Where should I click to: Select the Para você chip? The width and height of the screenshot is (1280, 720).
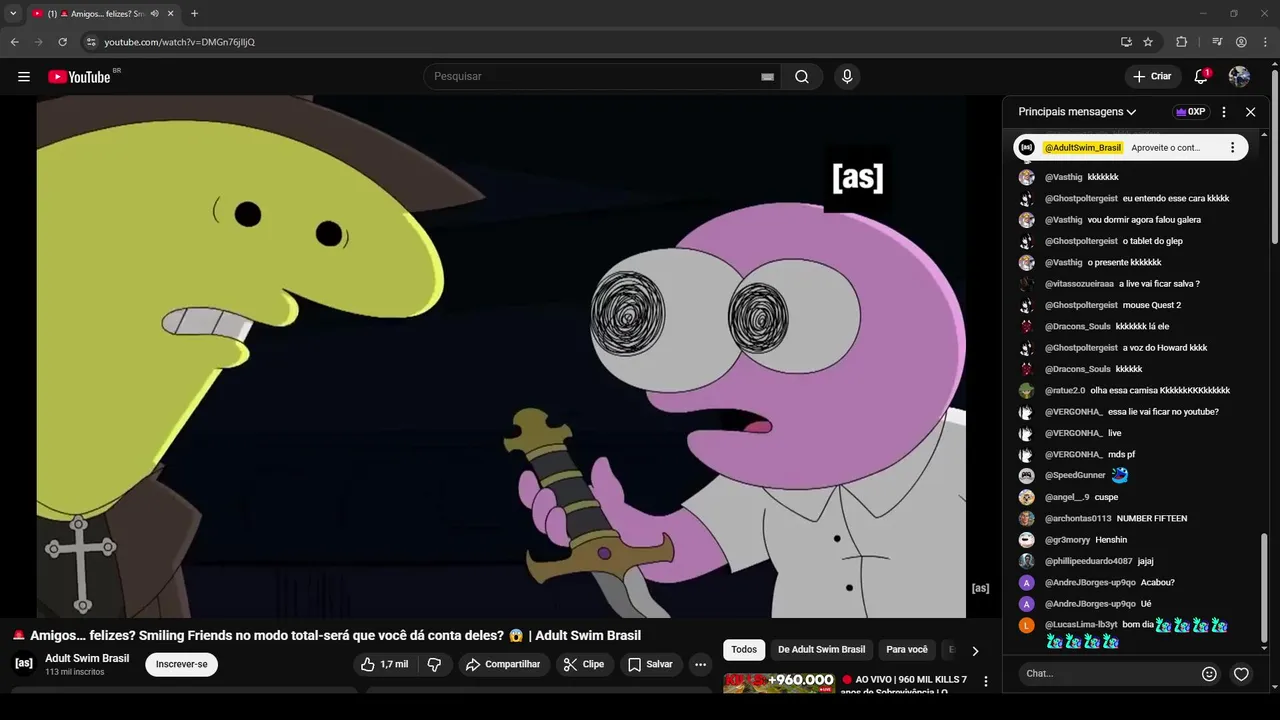tap(907, 650)
